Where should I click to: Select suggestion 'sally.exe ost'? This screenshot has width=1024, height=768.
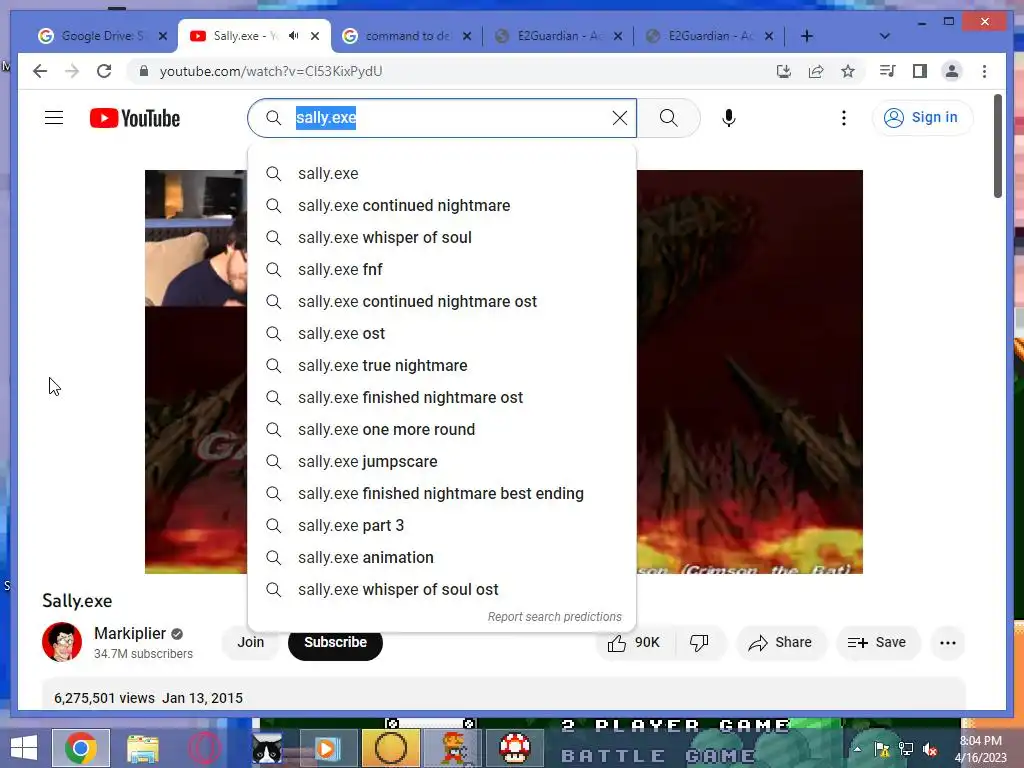pos(442,334)
